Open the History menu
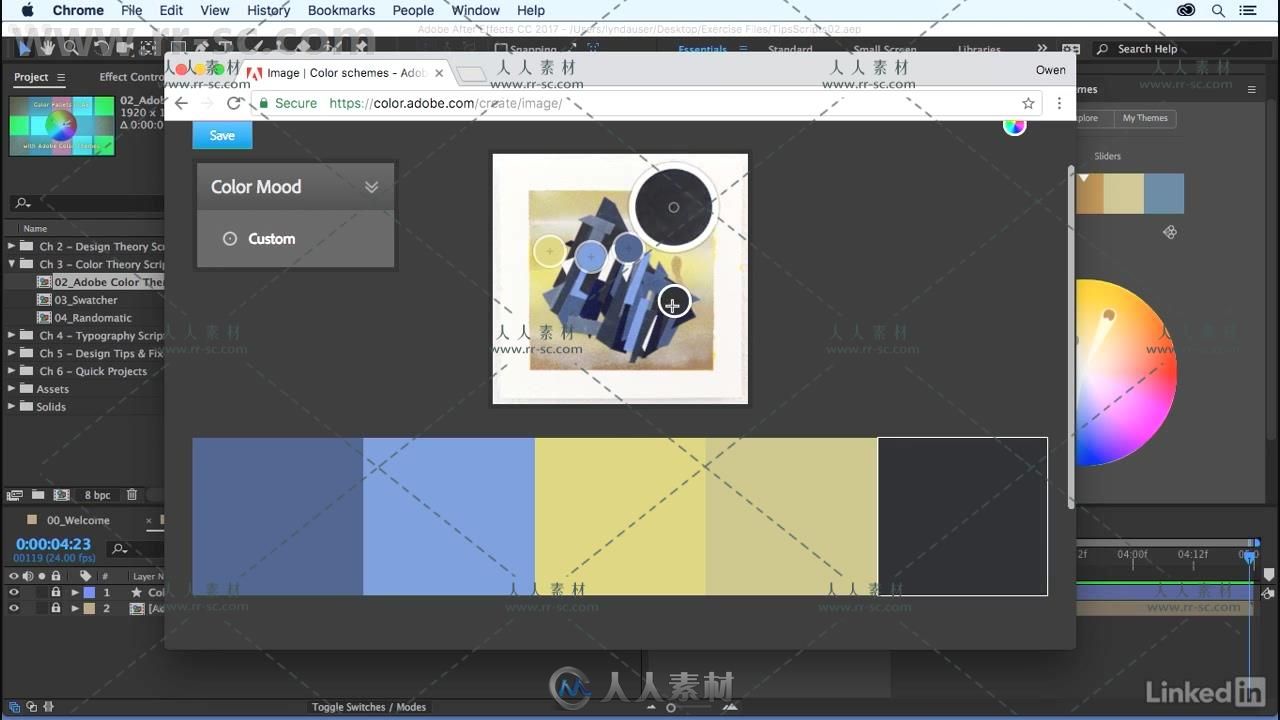 point(268,10)
